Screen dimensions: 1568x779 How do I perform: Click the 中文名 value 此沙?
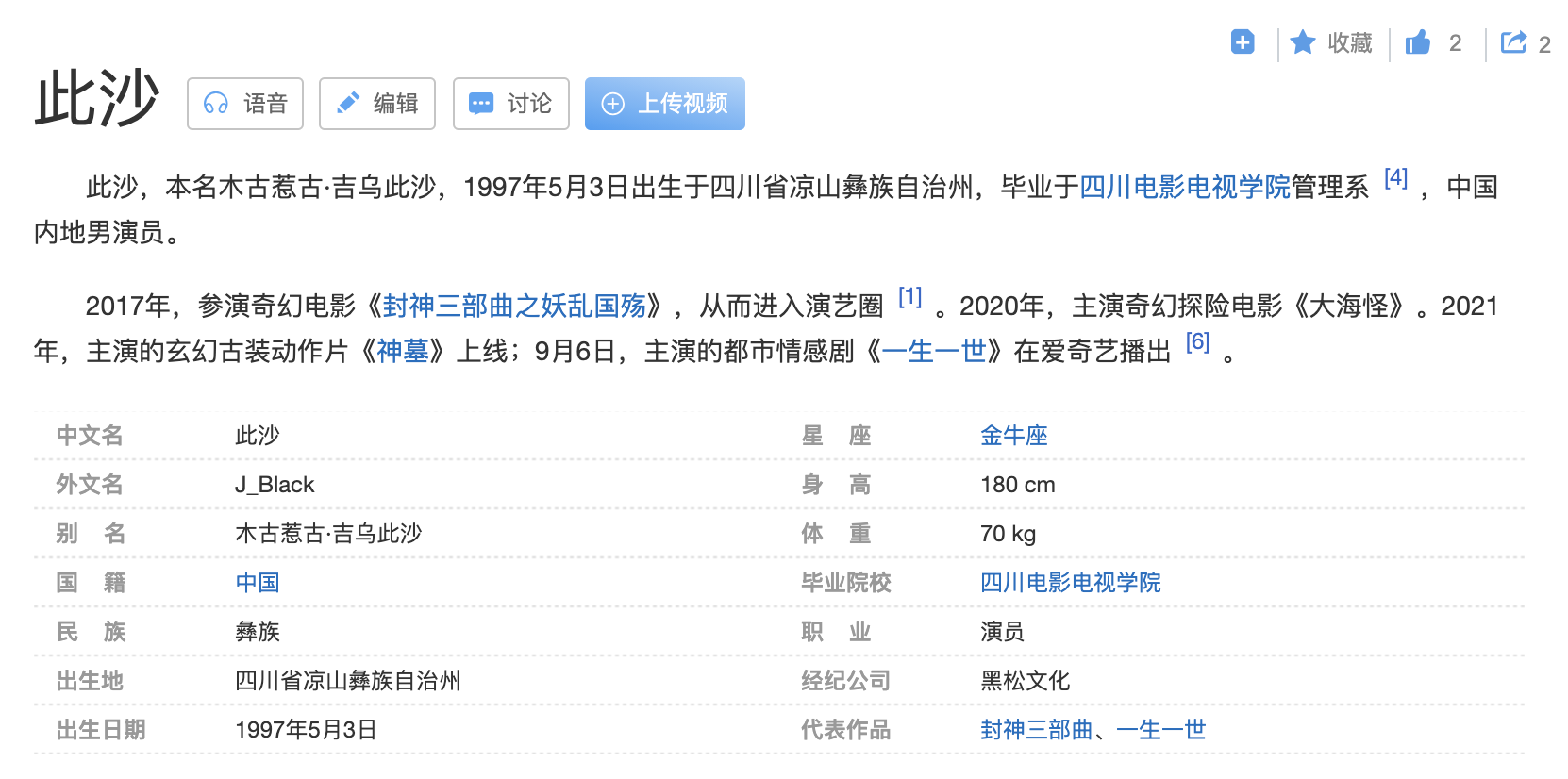pos(258,436)
